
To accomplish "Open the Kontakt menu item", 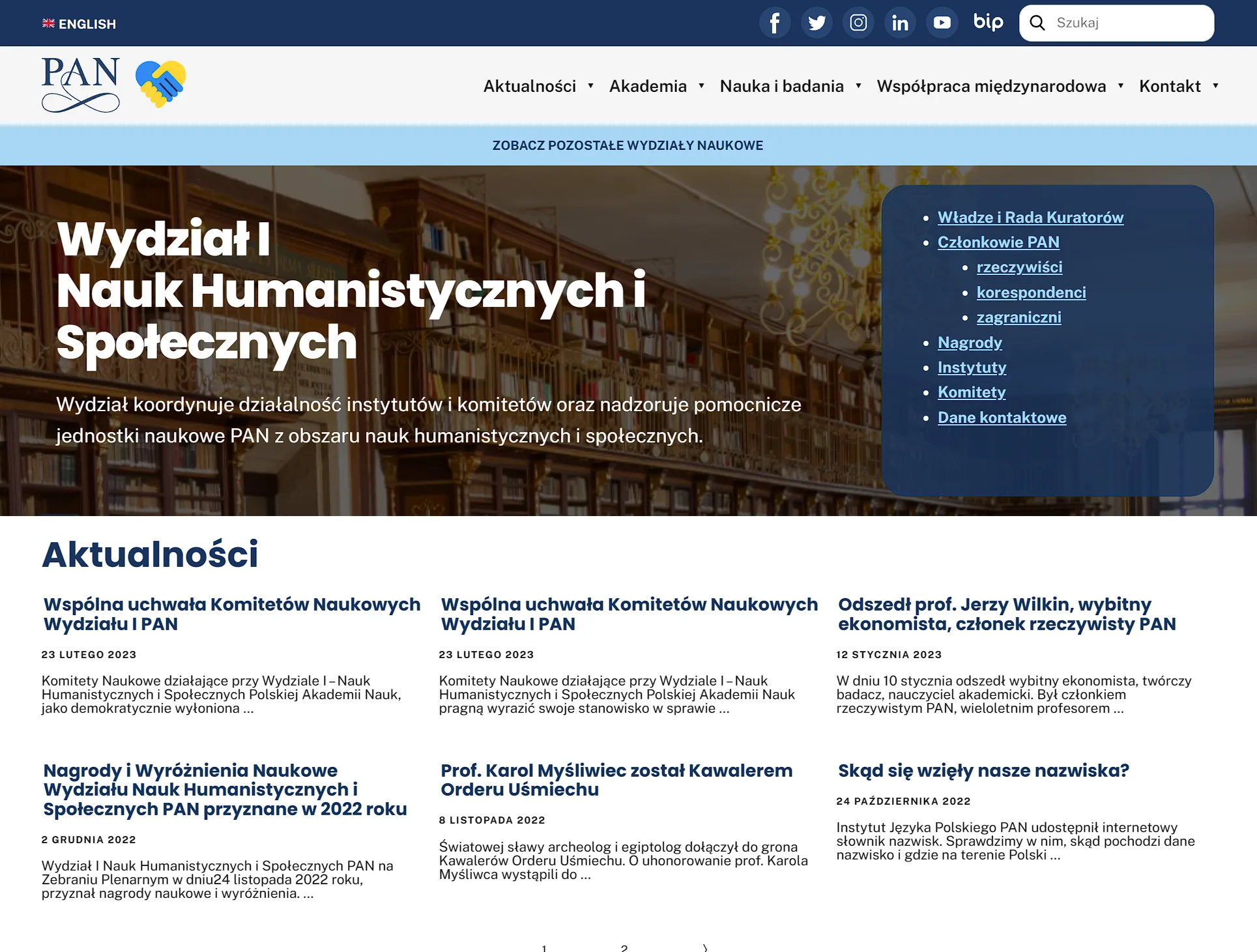I will [1169, 86].
